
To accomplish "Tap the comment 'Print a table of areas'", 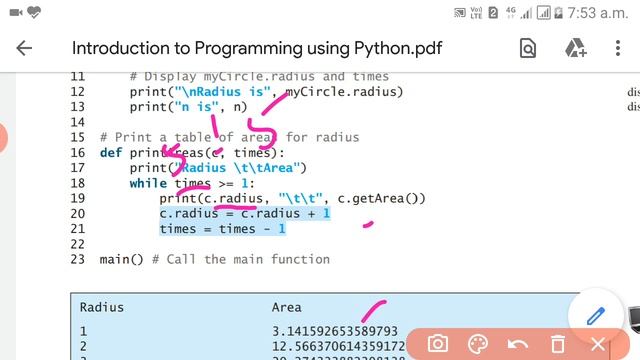I will click(229, 138).
